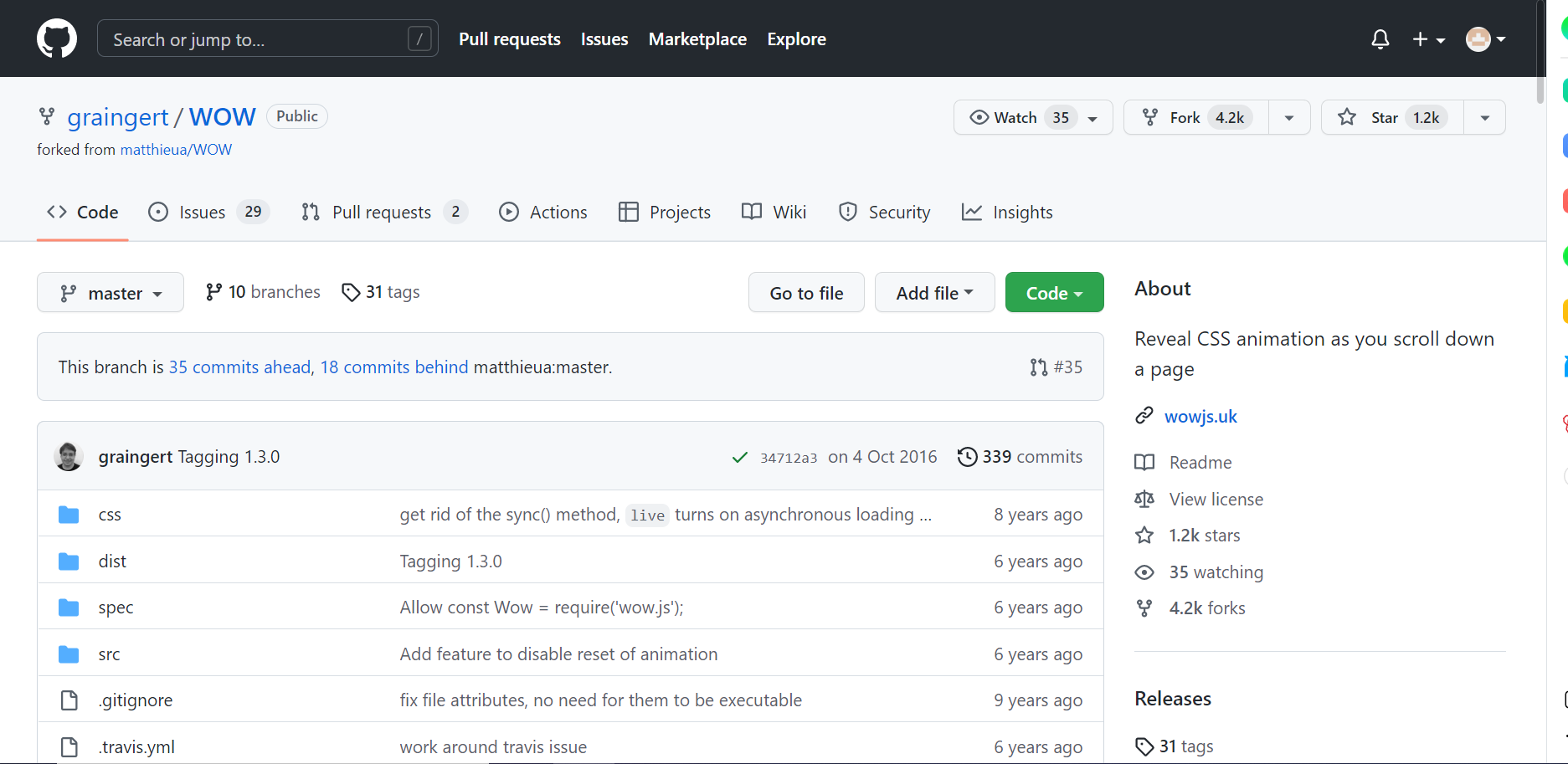Switch to the Wiki tab
This screenshot has width=1568, height=764.
(x=774, y=213)
